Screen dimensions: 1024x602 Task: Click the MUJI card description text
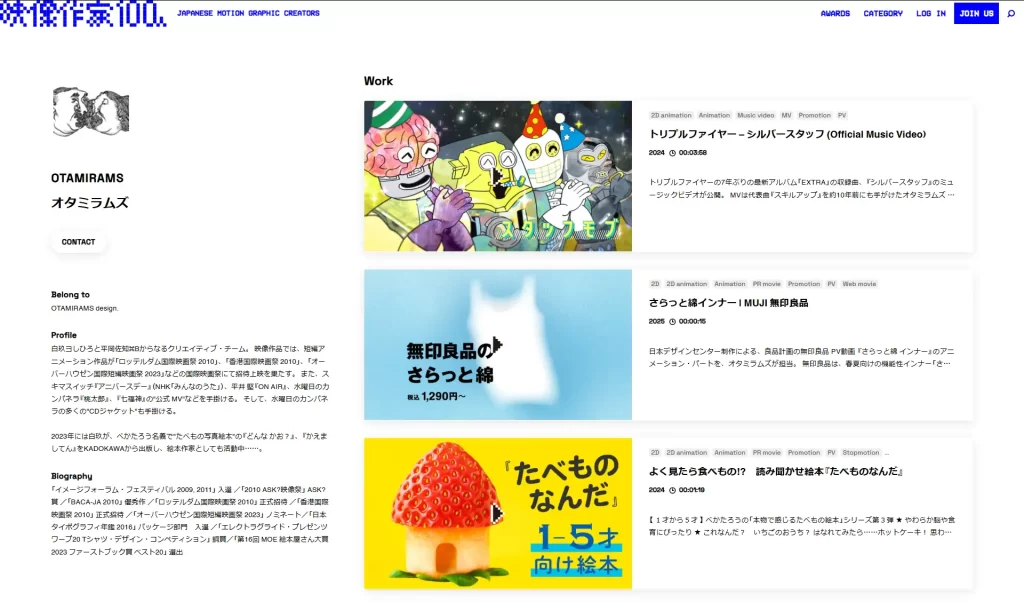(802, 357)
